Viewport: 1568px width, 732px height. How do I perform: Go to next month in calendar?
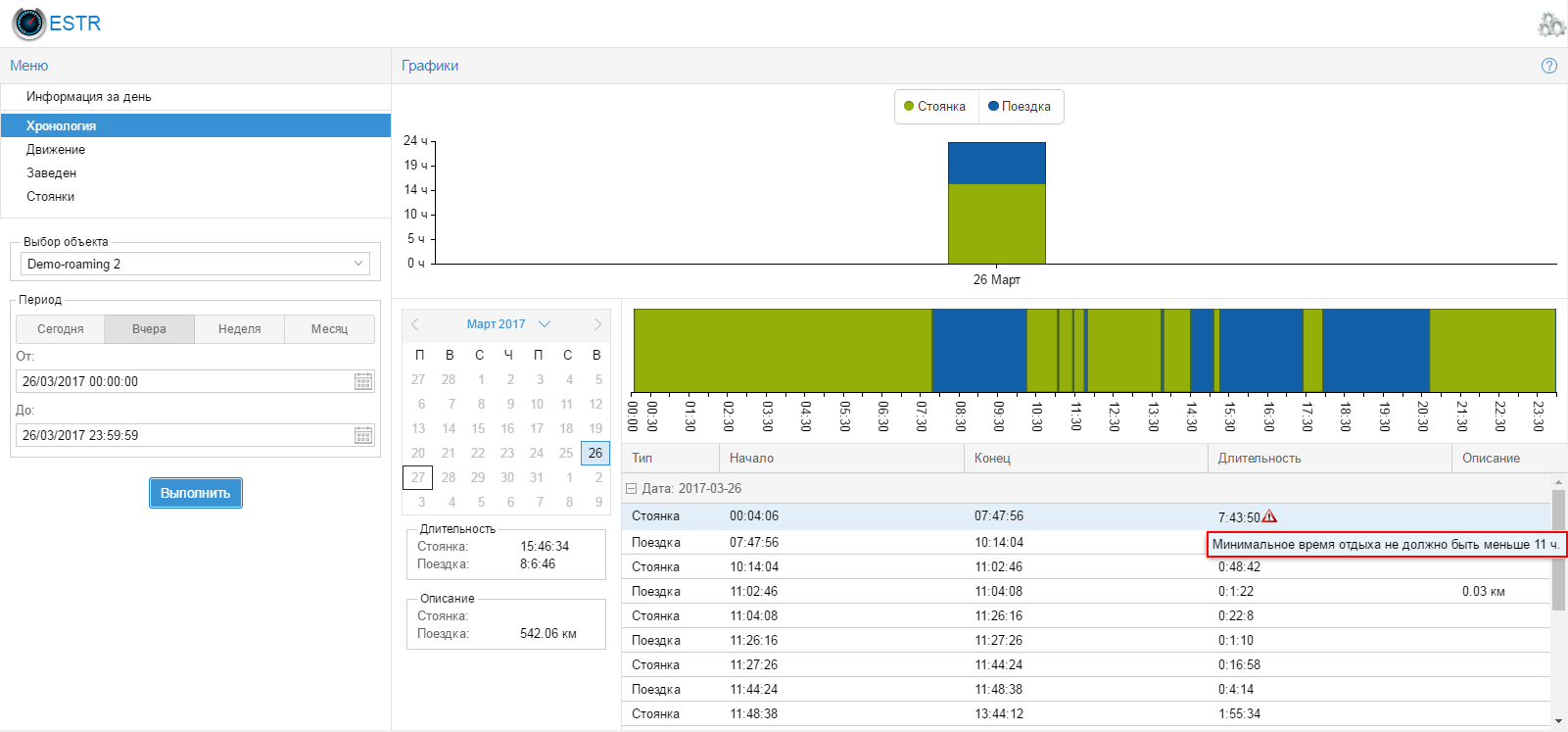(597, 324)
